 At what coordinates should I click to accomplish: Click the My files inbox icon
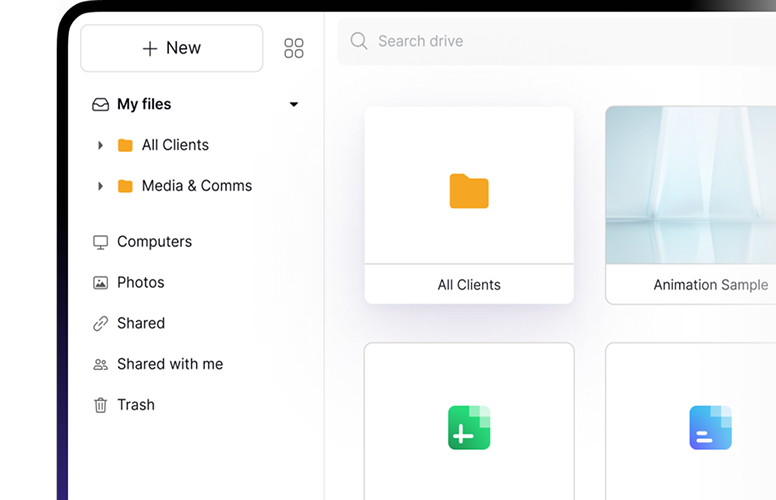(100, 104)
